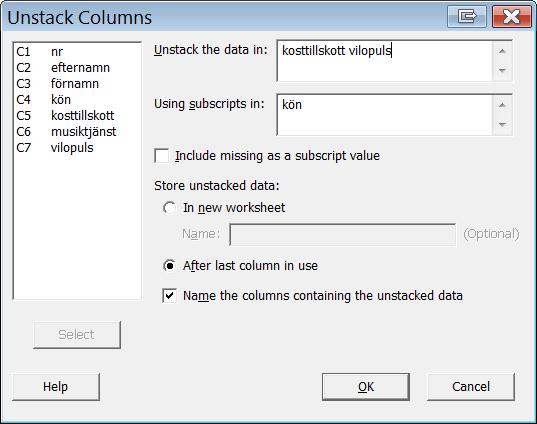Click the OK button
537x424 pixels.
click(366, 387)
